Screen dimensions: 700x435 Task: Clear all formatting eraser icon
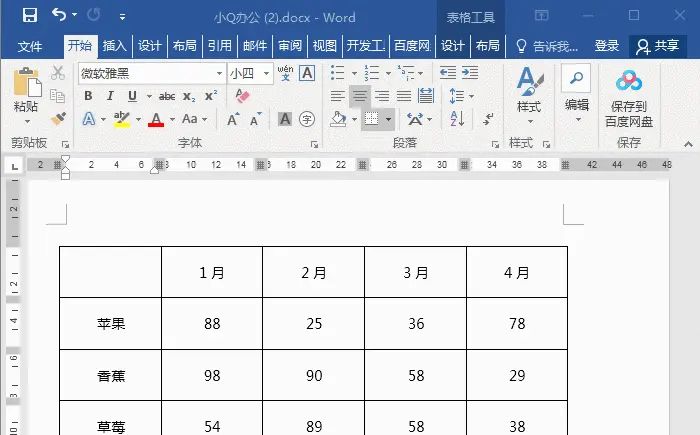(242, 96)
